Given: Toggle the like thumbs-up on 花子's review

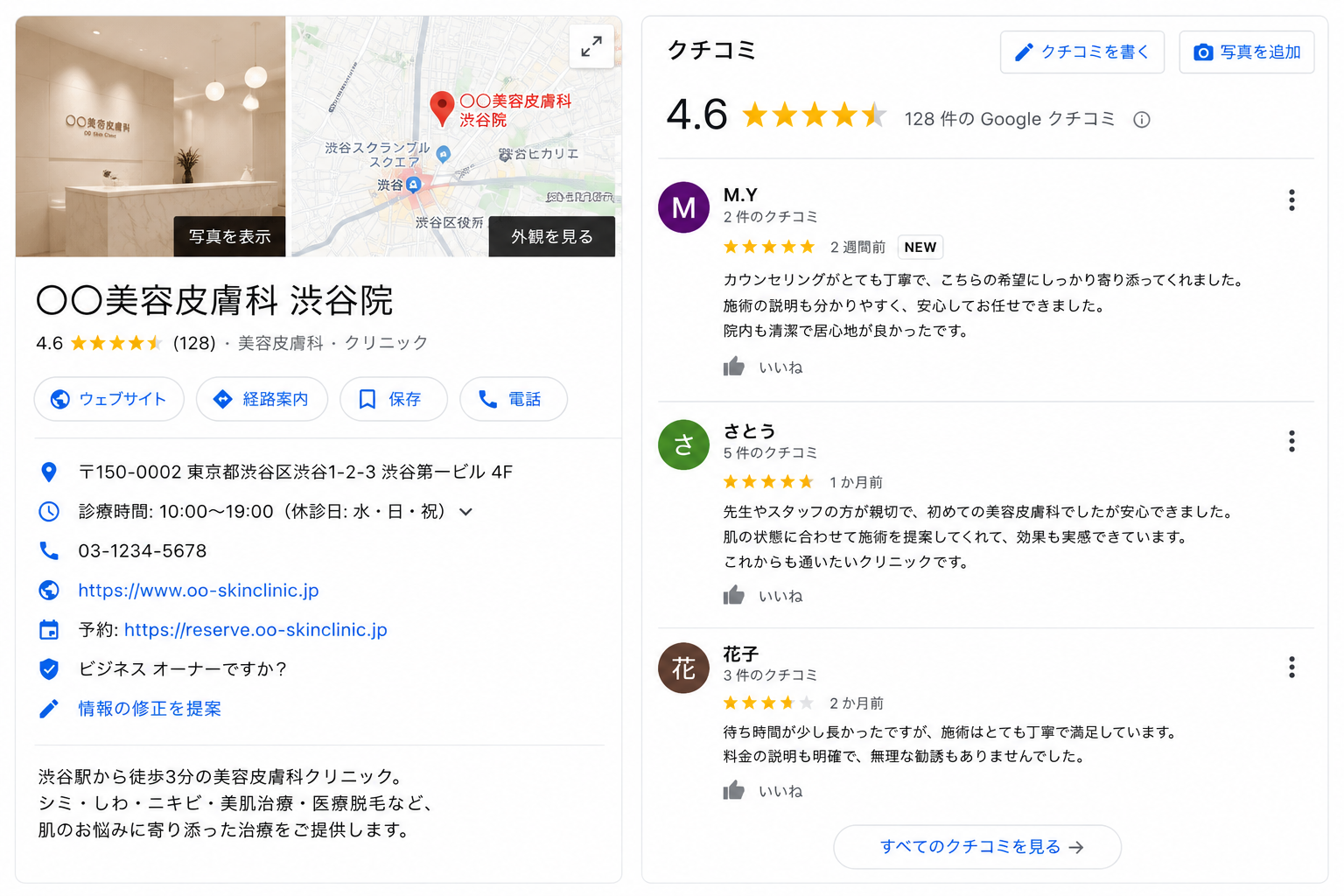Looking at the screenshot, I should [733, 790].
